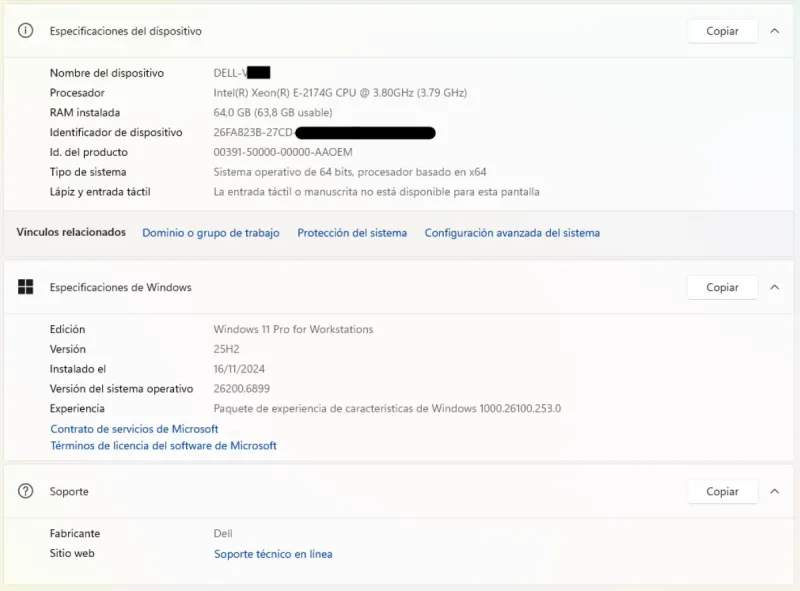The image size is (800, 591).
Task: Select the Tipo de sistema label
Action: coord(88,172)
